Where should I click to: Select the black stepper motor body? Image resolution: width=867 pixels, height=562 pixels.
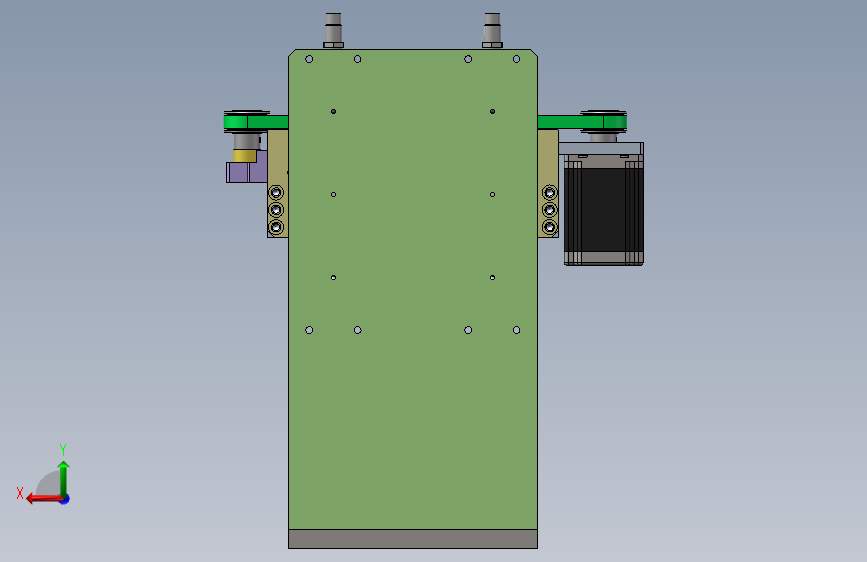[603, 210]
